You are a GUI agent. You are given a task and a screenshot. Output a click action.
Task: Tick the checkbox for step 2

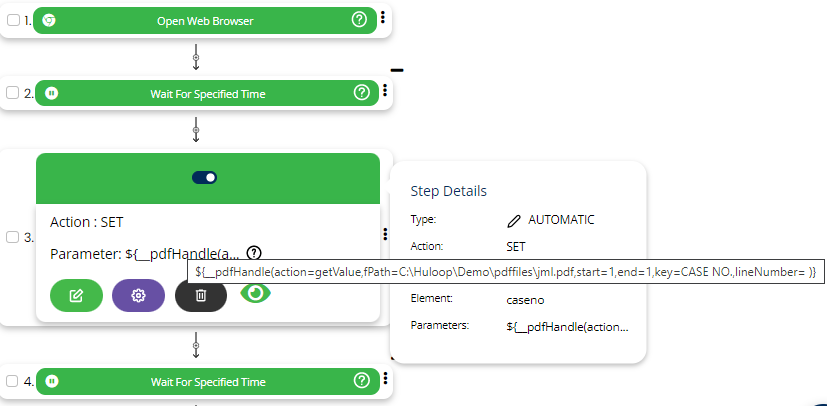pyautogui.click(x=13, y=93)
